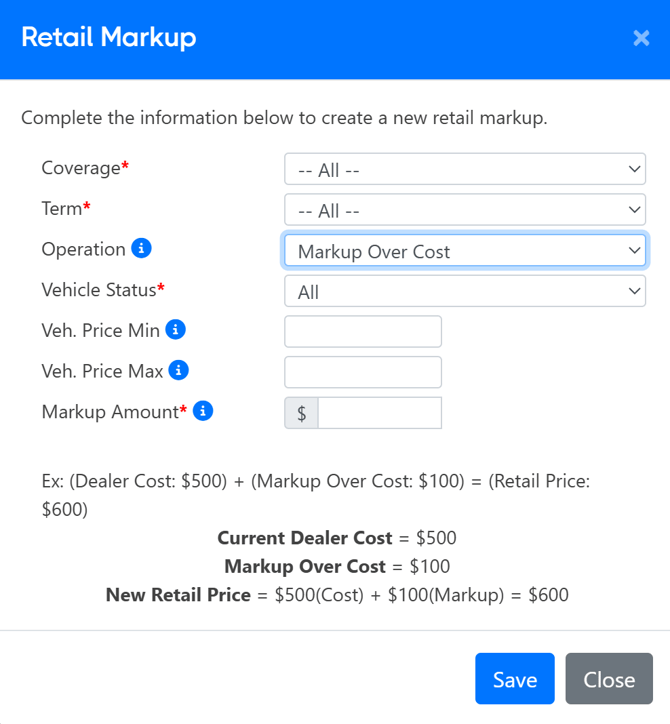Viewport: 670px width, 724px height.
Task: Open the Operation dropdown showing Markup Over Cost
Action: 465,251
